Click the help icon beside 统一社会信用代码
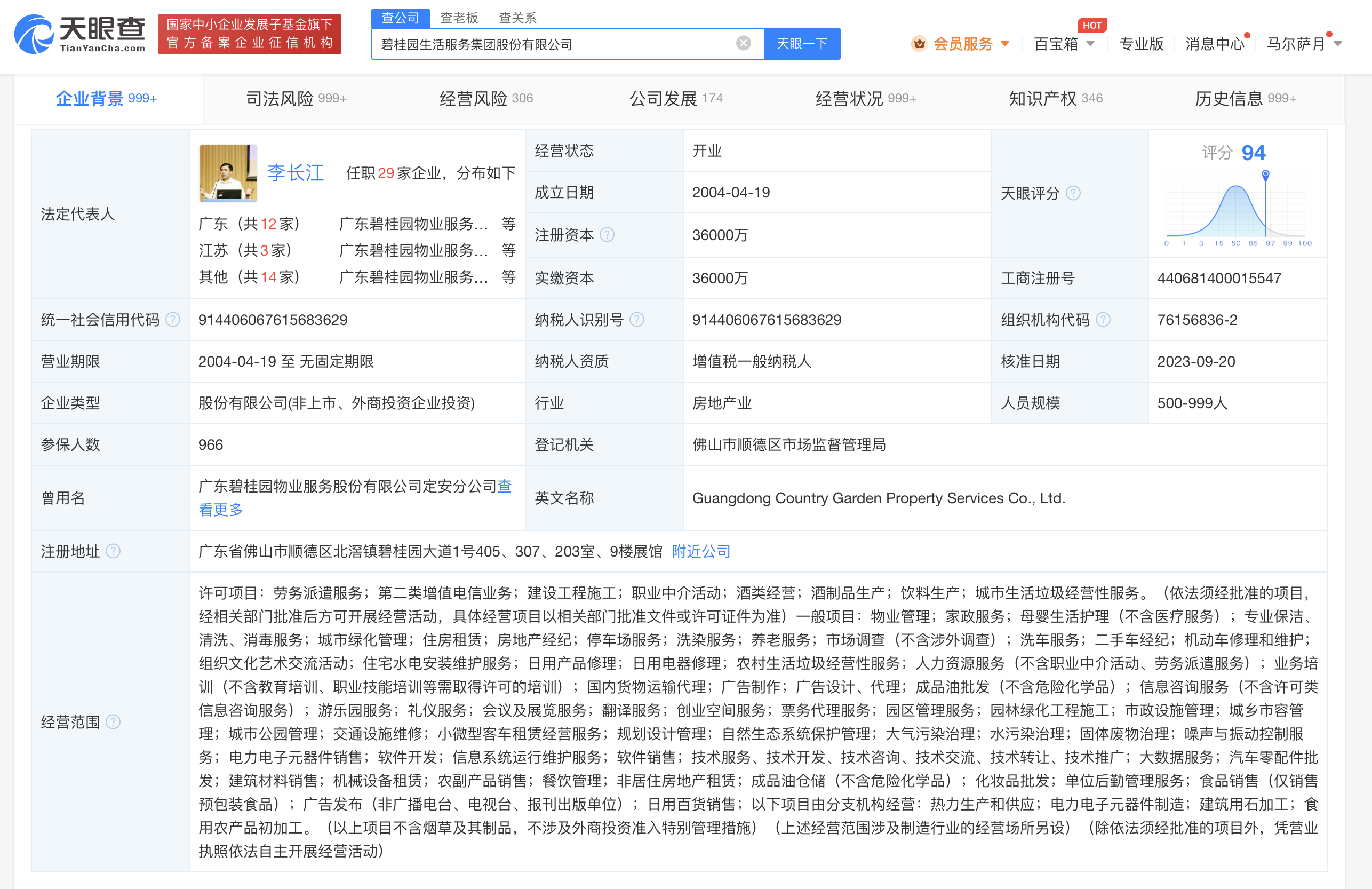The image size is (1372, 889). 173,320
